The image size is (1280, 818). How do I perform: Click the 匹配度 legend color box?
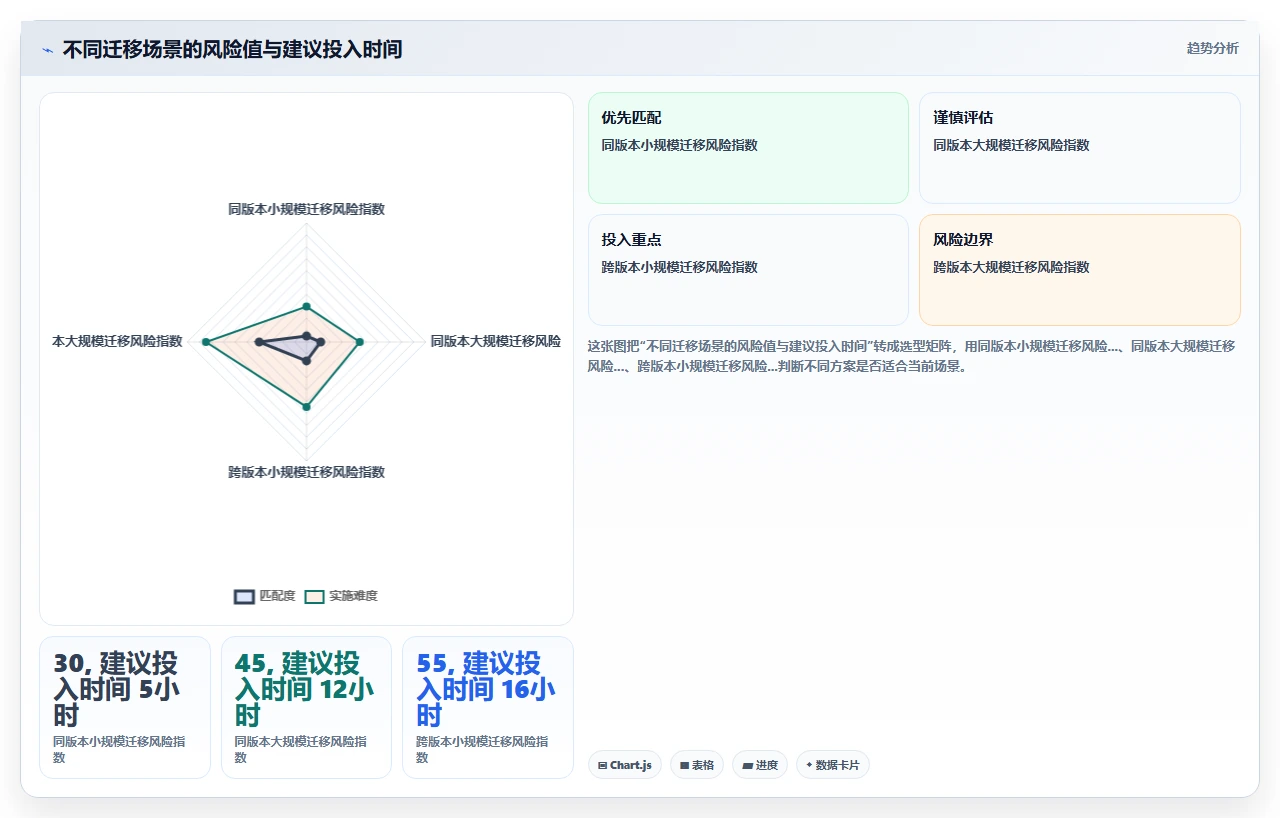[x=245, y=596]
